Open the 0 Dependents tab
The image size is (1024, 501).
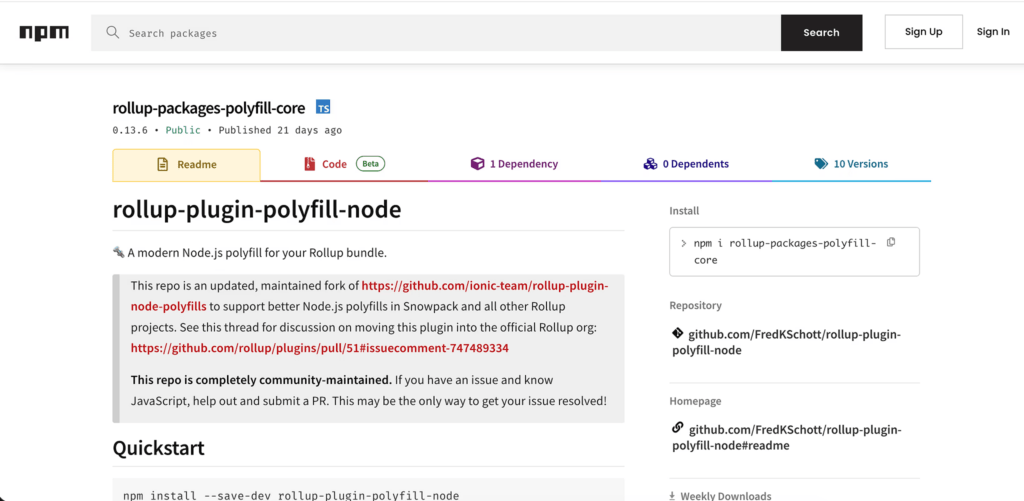pyautogui.click(x=686, y=164)
